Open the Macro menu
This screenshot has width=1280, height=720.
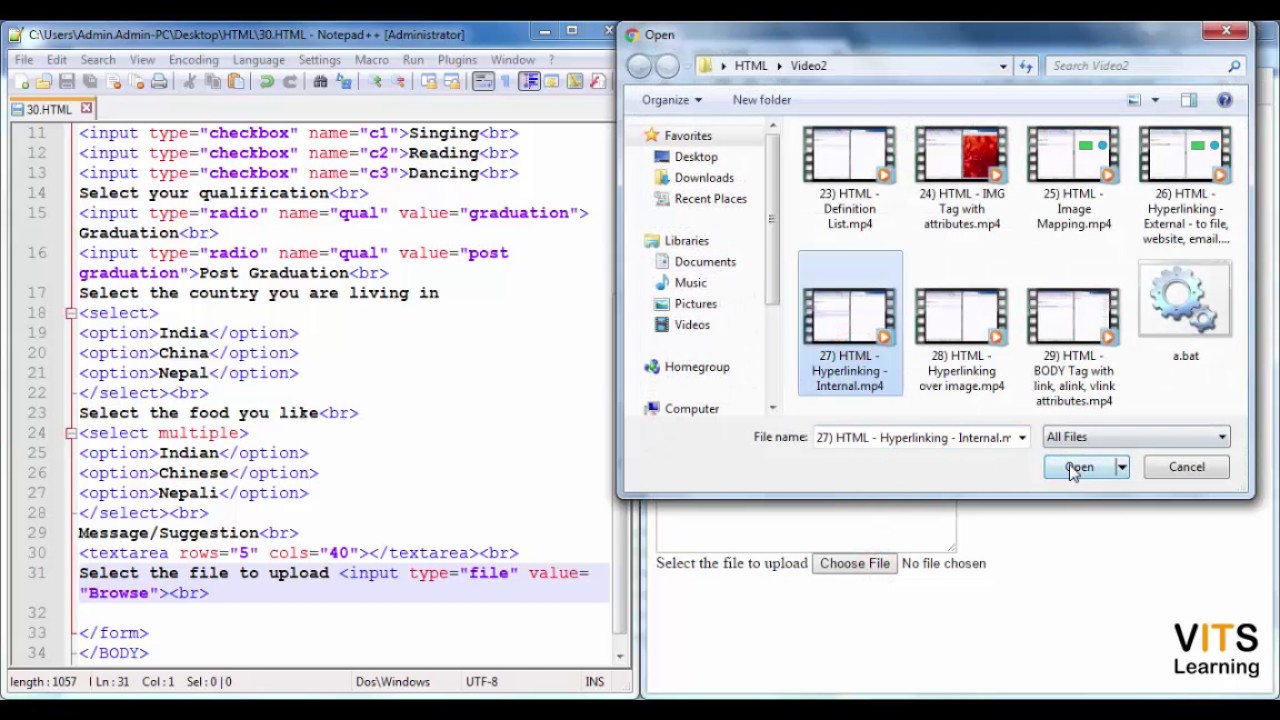pos(371,60)
